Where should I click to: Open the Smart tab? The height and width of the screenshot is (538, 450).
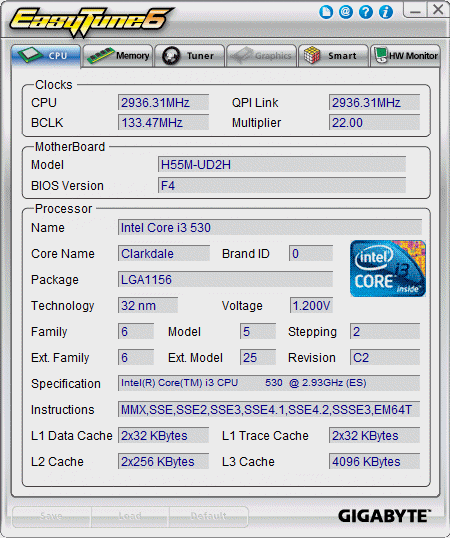[x=333, y=56]
